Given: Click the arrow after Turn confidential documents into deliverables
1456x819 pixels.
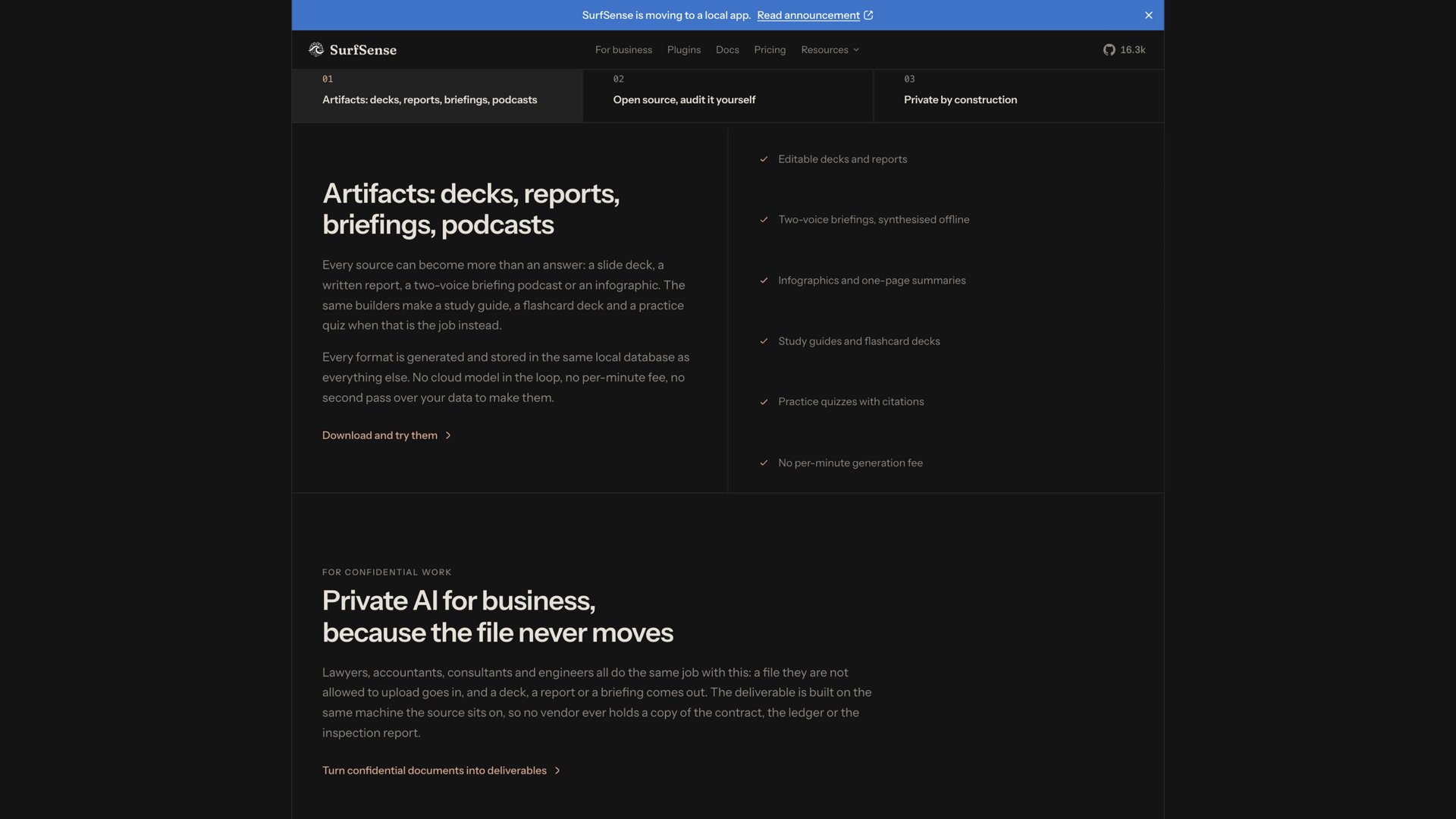Looking at the screenshot, I should [557, 770].
